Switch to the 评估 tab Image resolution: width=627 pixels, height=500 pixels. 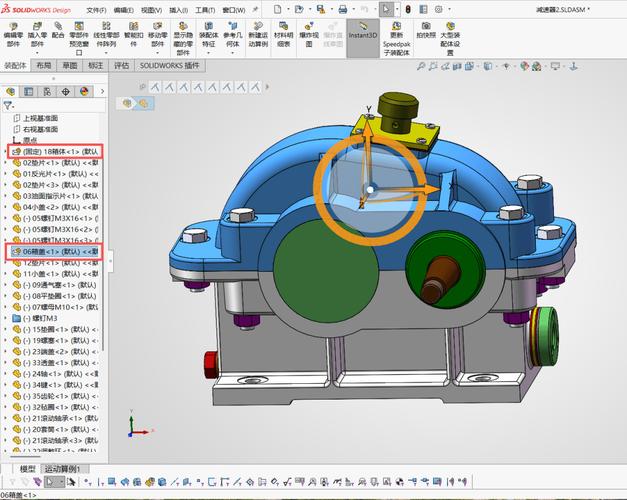point(122,66)
